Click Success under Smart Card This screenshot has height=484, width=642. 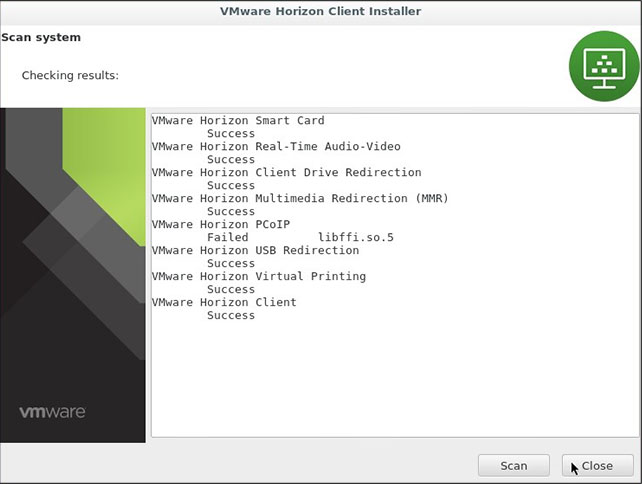231,133
